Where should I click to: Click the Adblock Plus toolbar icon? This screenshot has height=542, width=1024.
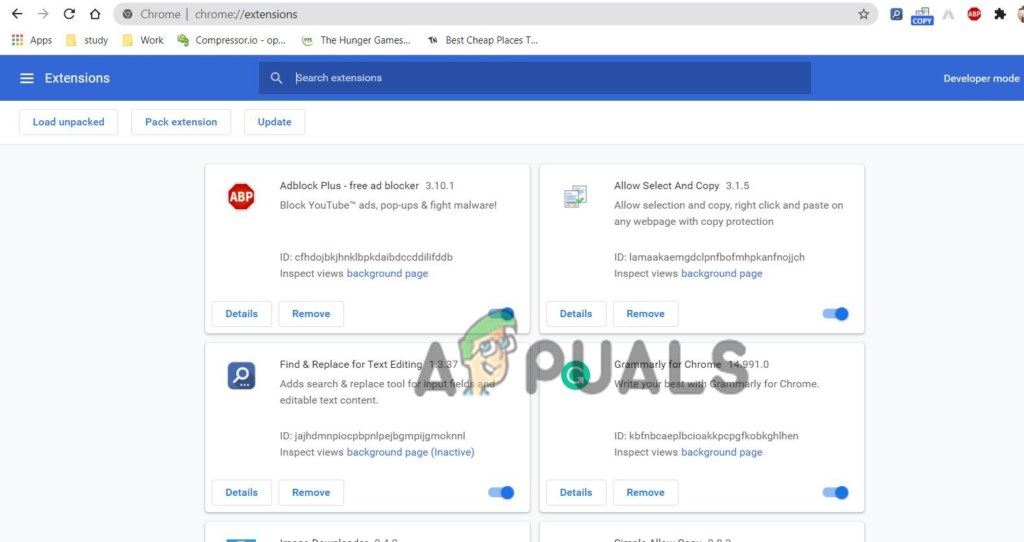(x=974, y=14)
